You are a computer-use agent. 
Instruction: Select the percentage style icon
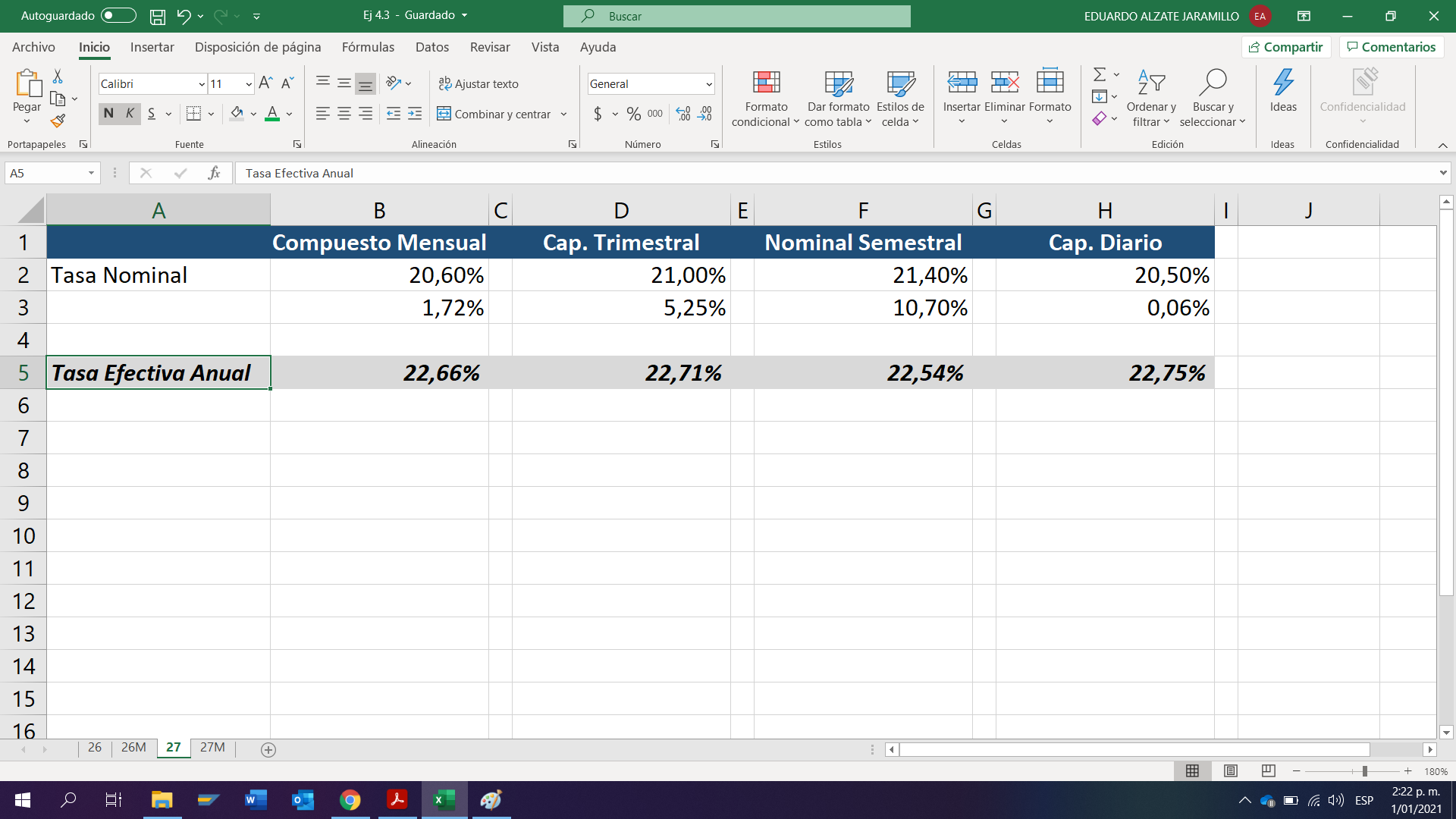634,114
